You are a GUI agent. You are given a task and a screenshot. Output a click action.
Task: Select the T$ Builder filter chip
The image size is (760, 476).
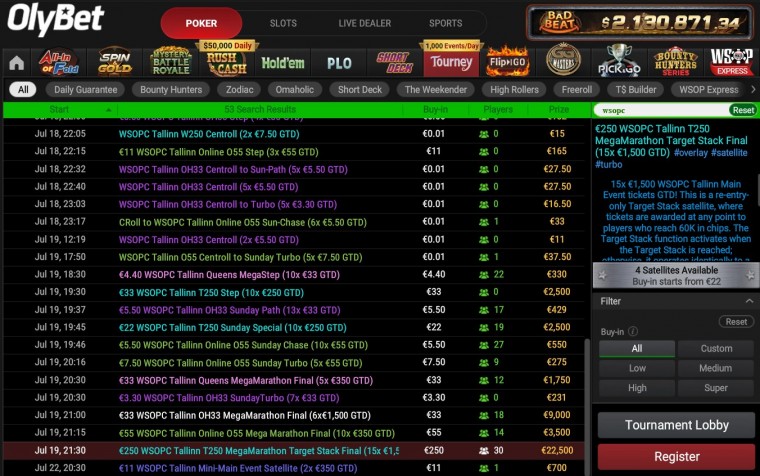coord(635,89)
